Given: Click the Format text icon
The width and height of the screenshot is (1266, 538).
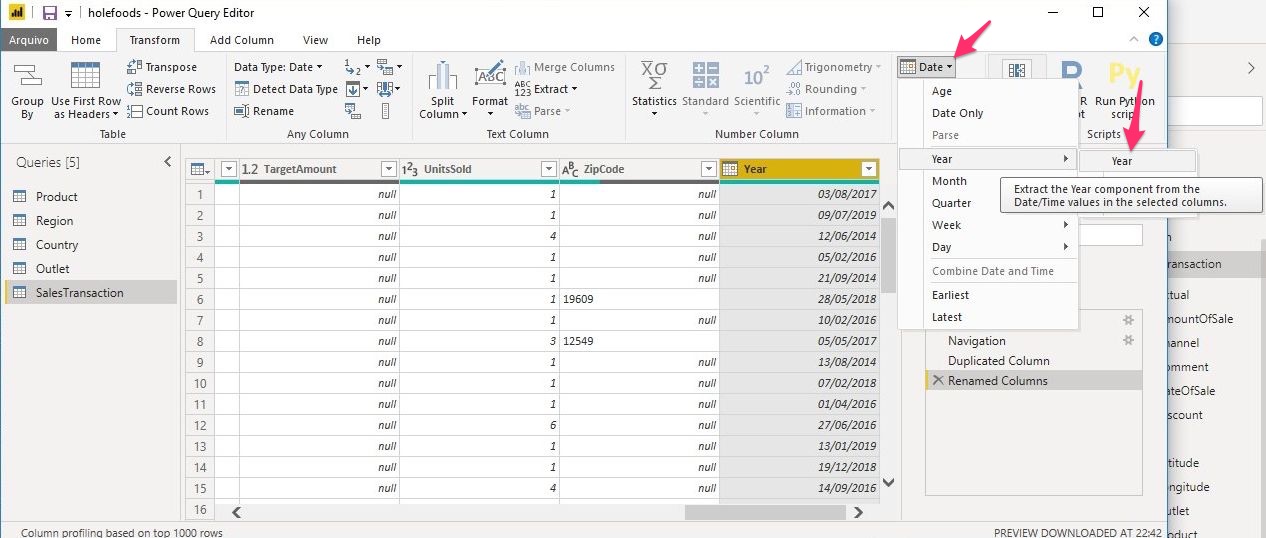Looking at the screenshot, I should (490, 77).
